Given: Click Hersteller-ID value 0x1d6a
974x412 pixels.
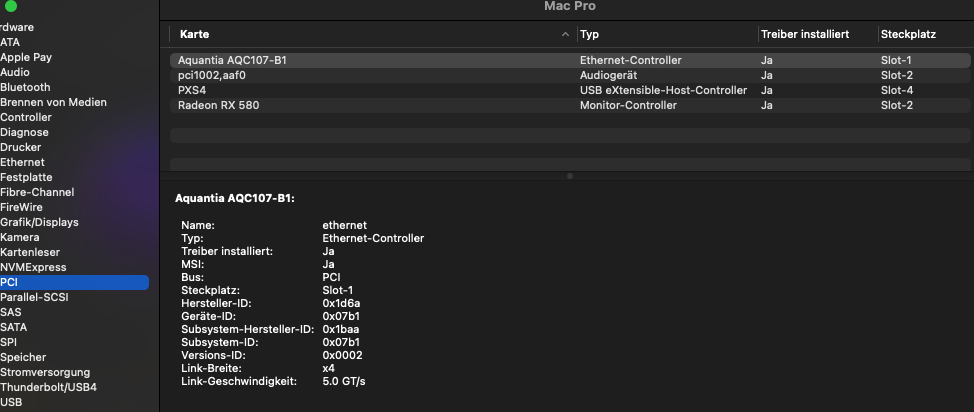Looking at the screenshot, I should pos(341,303).
